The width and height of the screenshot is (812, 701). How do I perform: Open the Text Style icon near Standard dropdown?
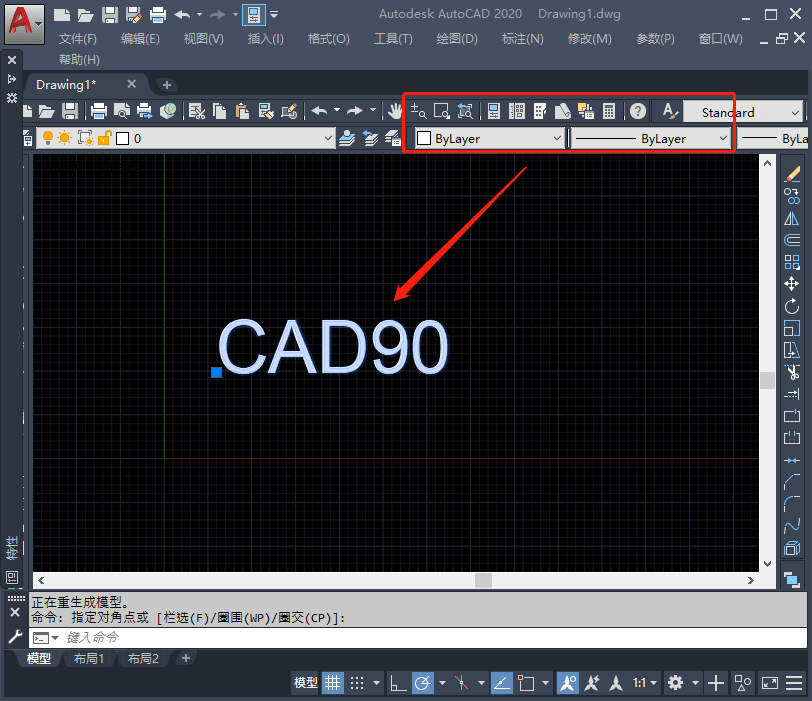(670, 111)
